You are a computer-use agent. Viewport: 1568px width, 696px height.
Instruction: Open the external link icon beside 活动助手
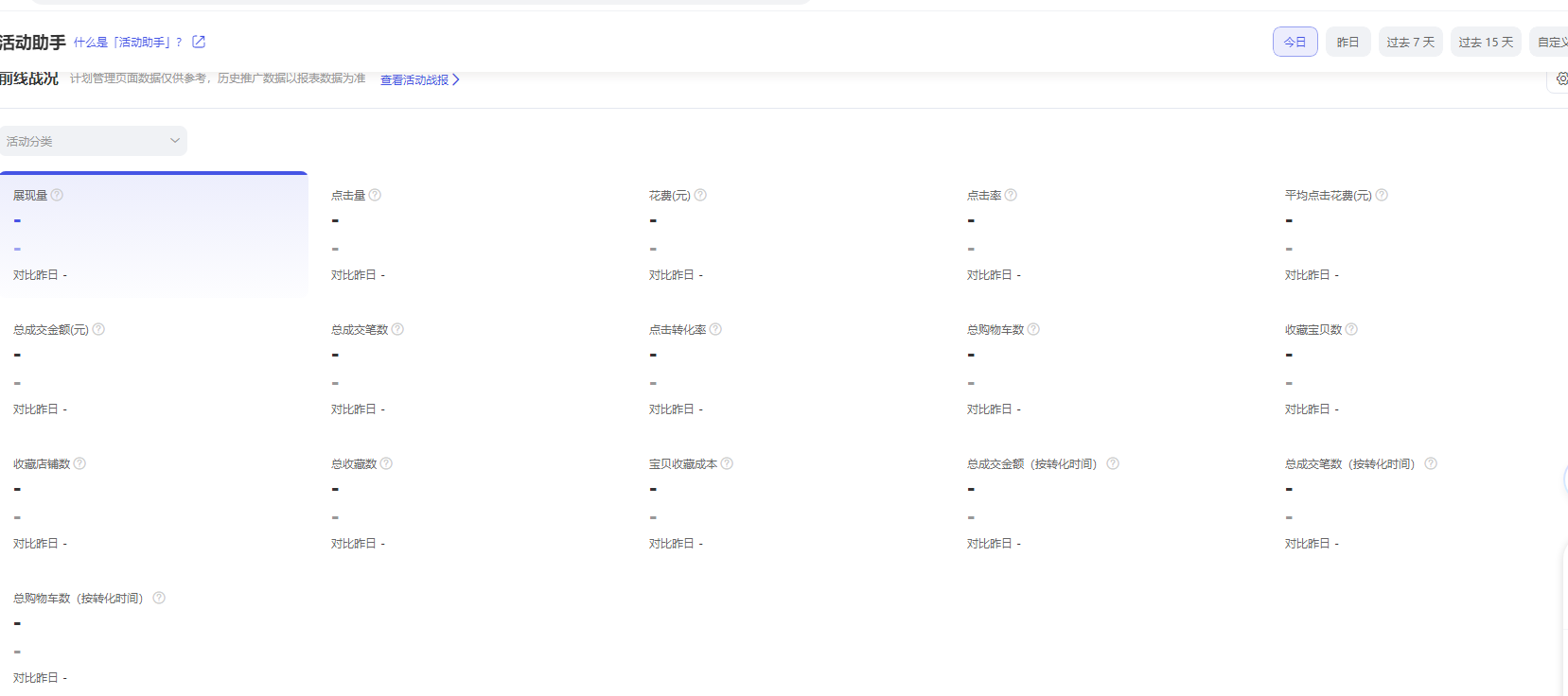(x=199, y=42)
